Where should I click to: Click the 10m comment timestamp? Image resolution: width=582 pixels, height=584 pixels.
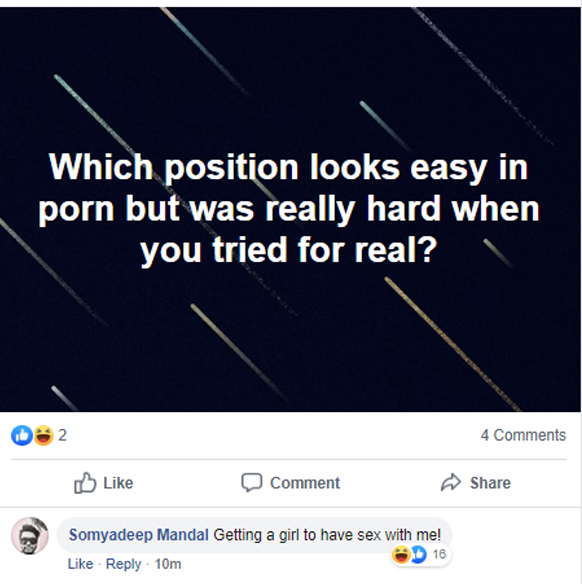pos(168,564)
